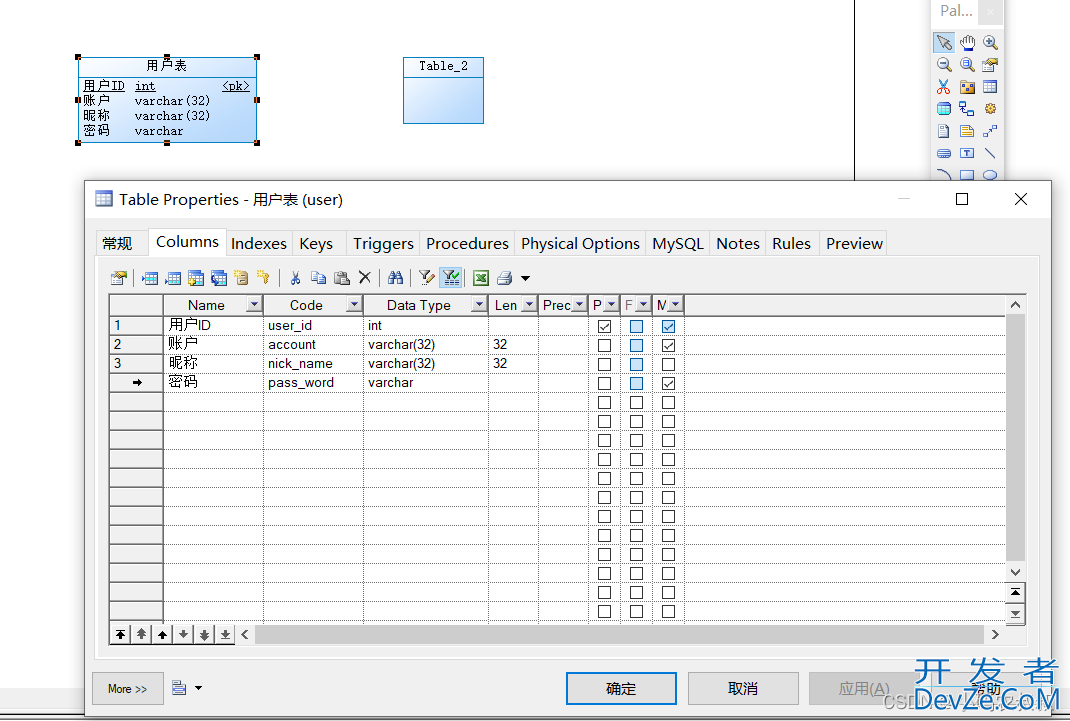Pick the Procedure gear tool in palette
1070x721 pixels.
click(990, 108)
